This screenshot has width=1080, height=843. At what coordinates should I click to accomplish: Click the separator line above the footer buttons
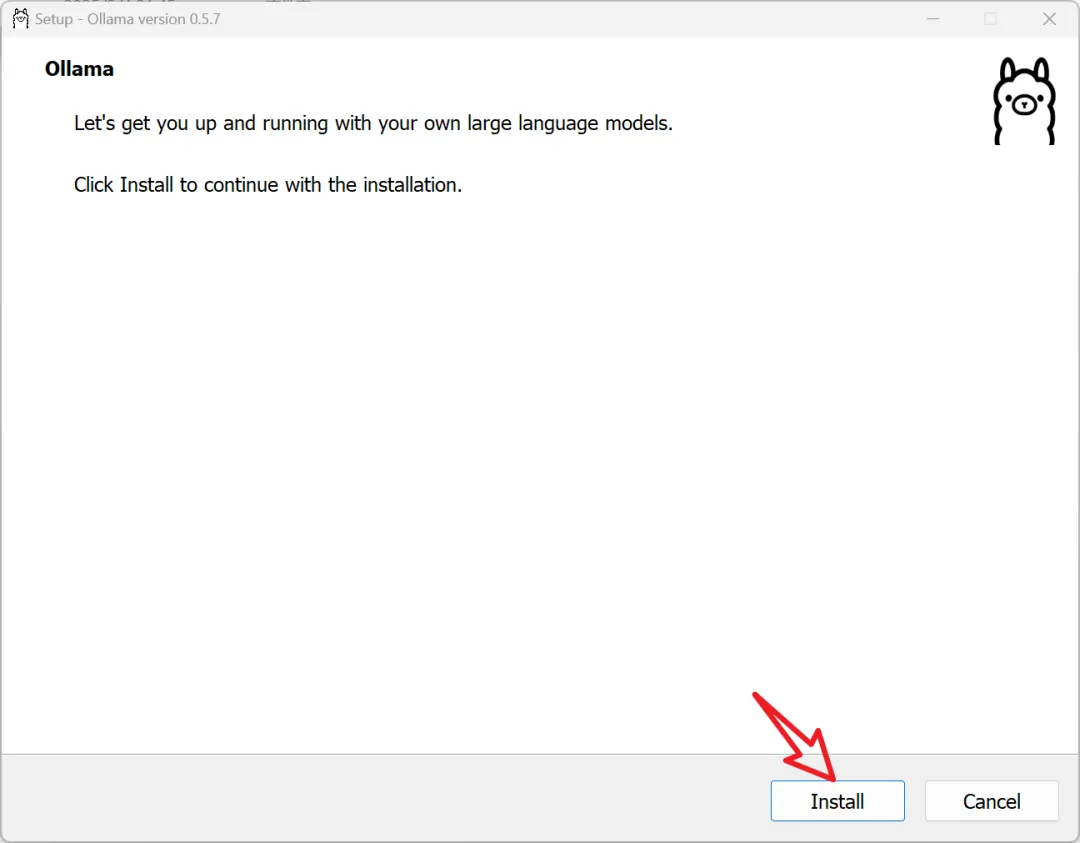(x=400, y=754)
